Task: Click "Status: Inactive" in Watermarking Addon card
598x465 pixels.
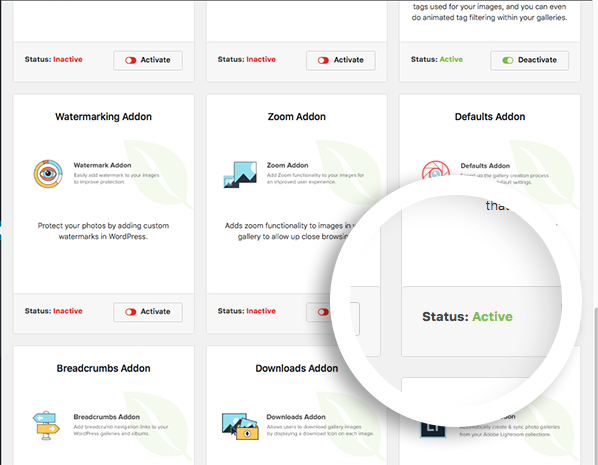Action: tap(54, 311)
